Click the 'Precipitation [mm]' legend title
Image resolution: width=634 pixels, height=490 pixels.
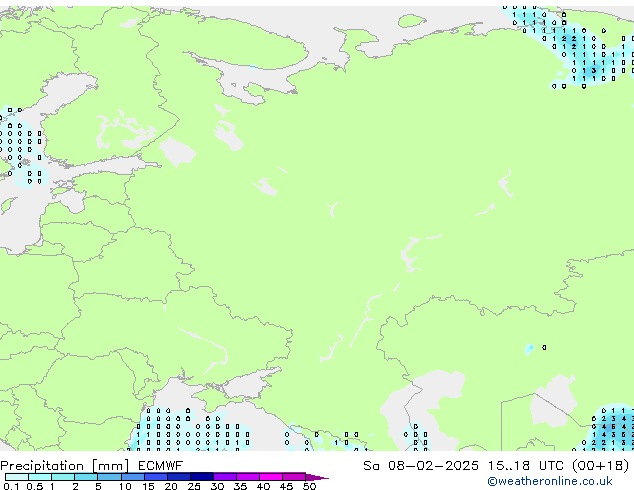pos(65,466)
